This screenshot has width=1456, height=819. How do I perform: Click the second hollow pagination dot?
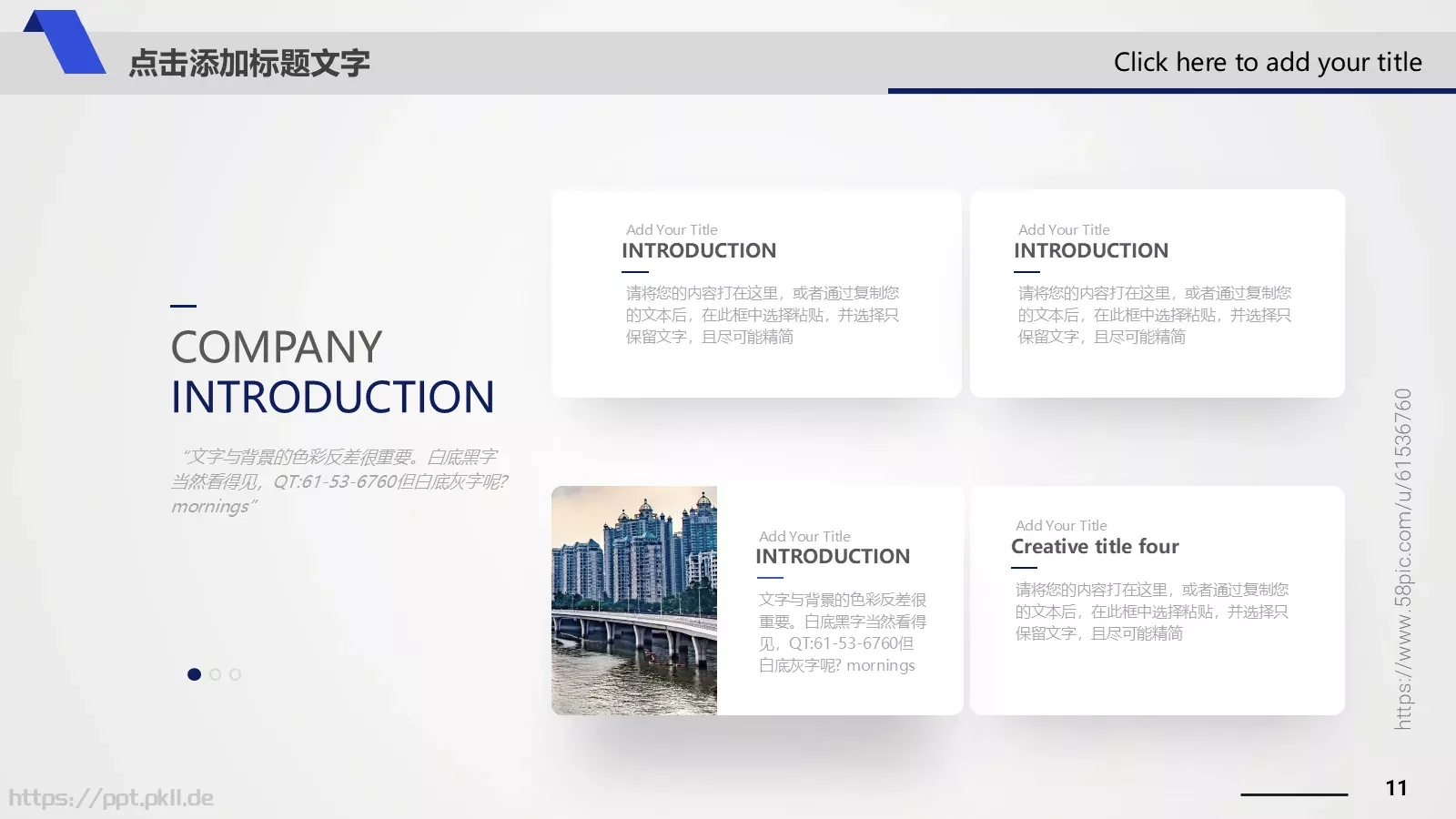click(x=215, y=674)
